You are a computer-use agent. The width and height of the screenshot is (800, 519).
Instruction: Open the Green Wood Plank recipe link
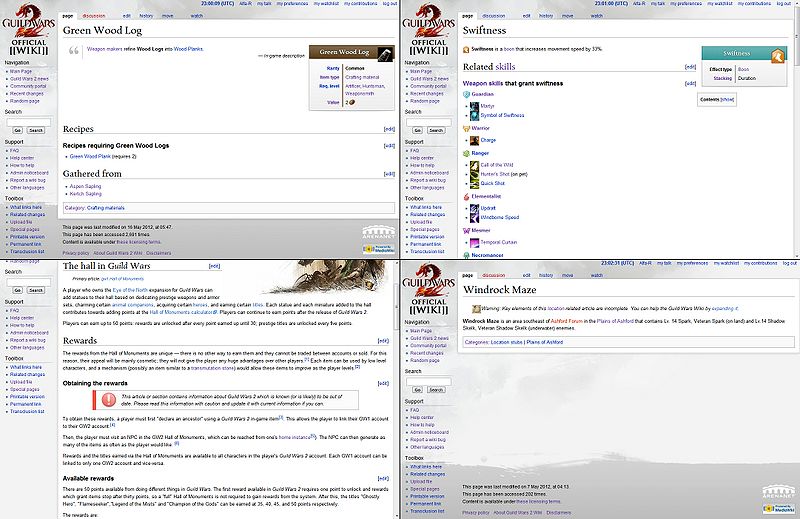point(90,157)
